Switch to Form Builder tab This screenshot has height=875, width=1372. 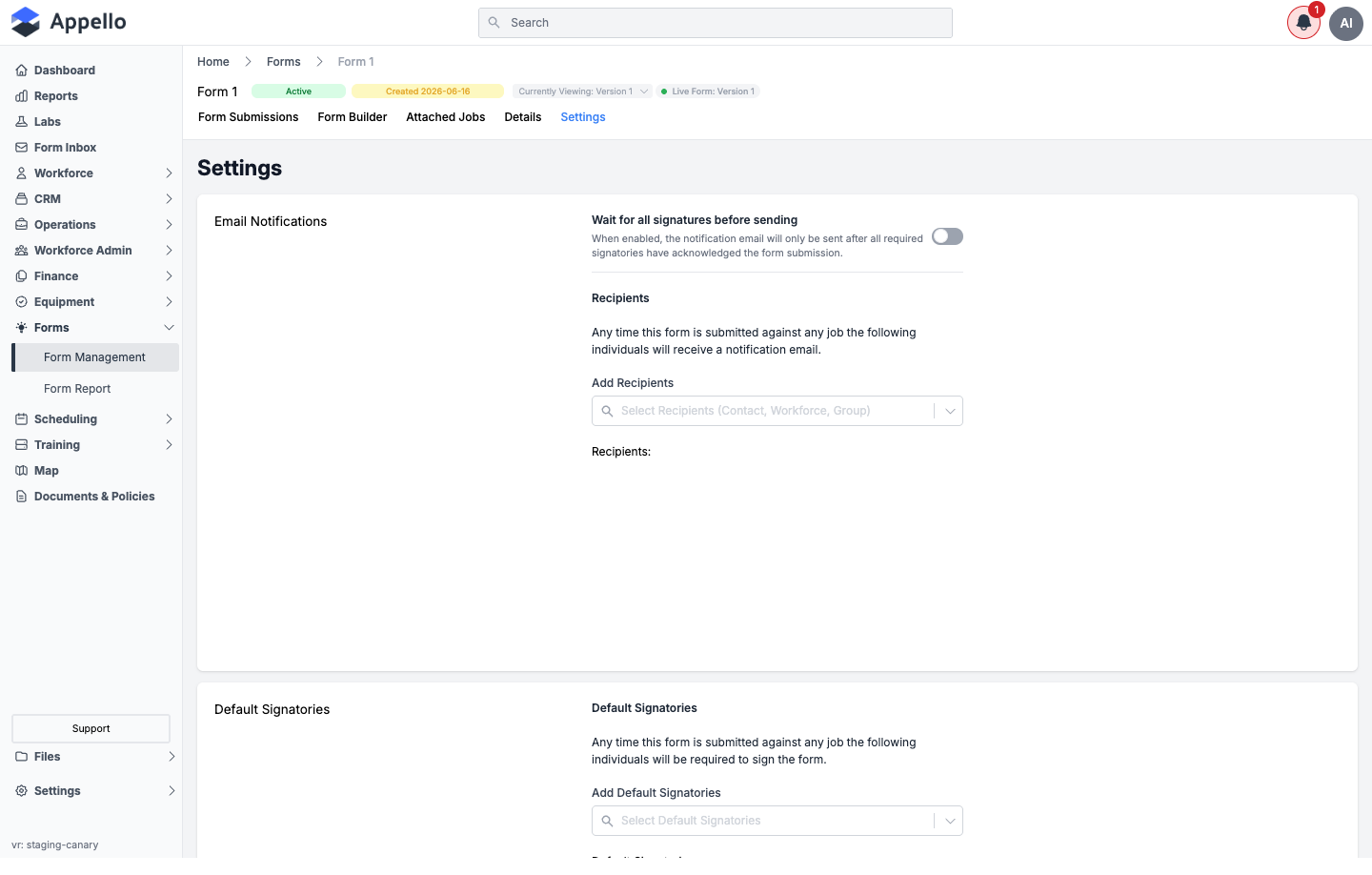coord(353,117)
